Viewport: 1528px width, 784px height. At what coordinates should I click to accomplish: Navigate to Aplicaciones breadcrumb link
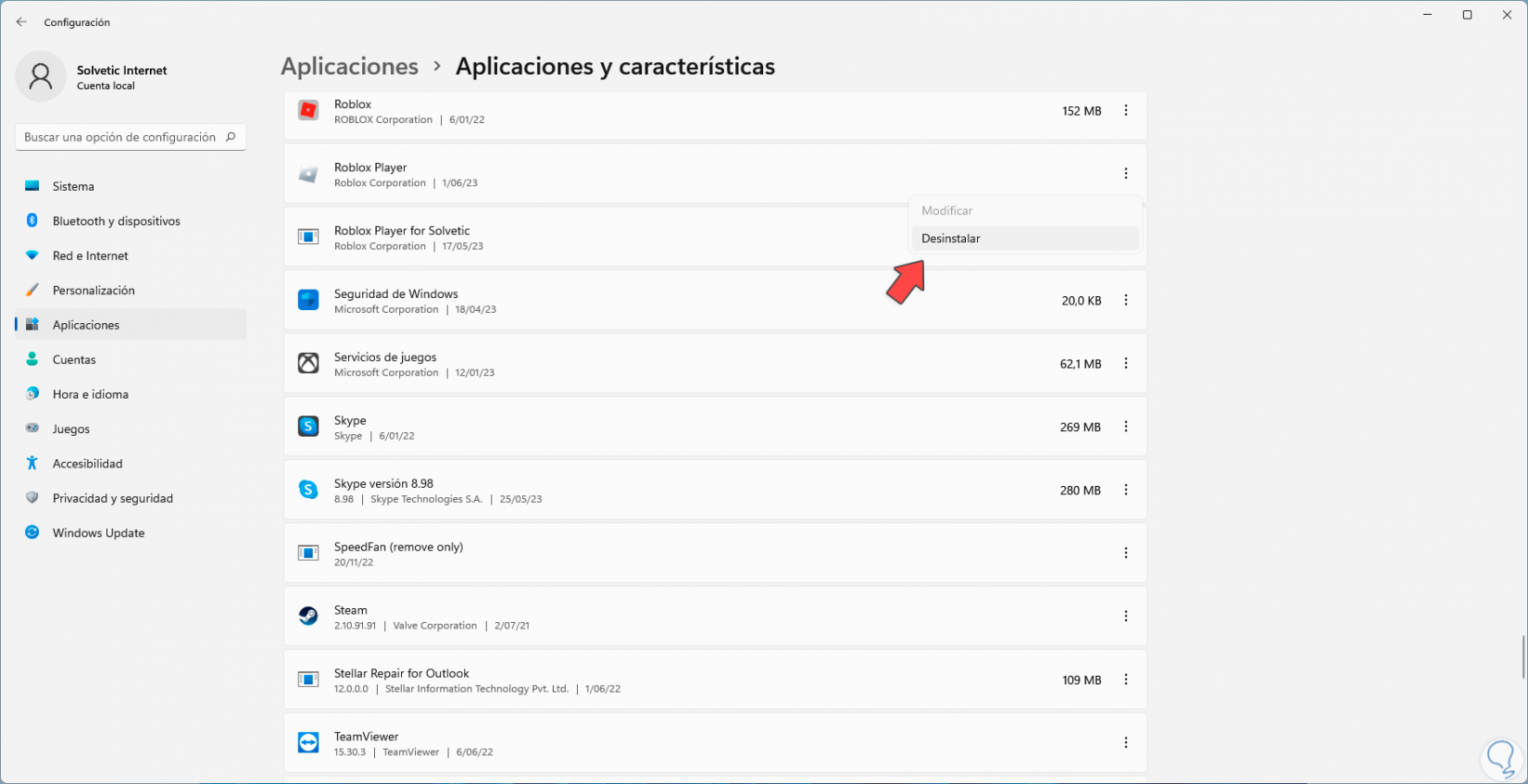coord(349,67)
